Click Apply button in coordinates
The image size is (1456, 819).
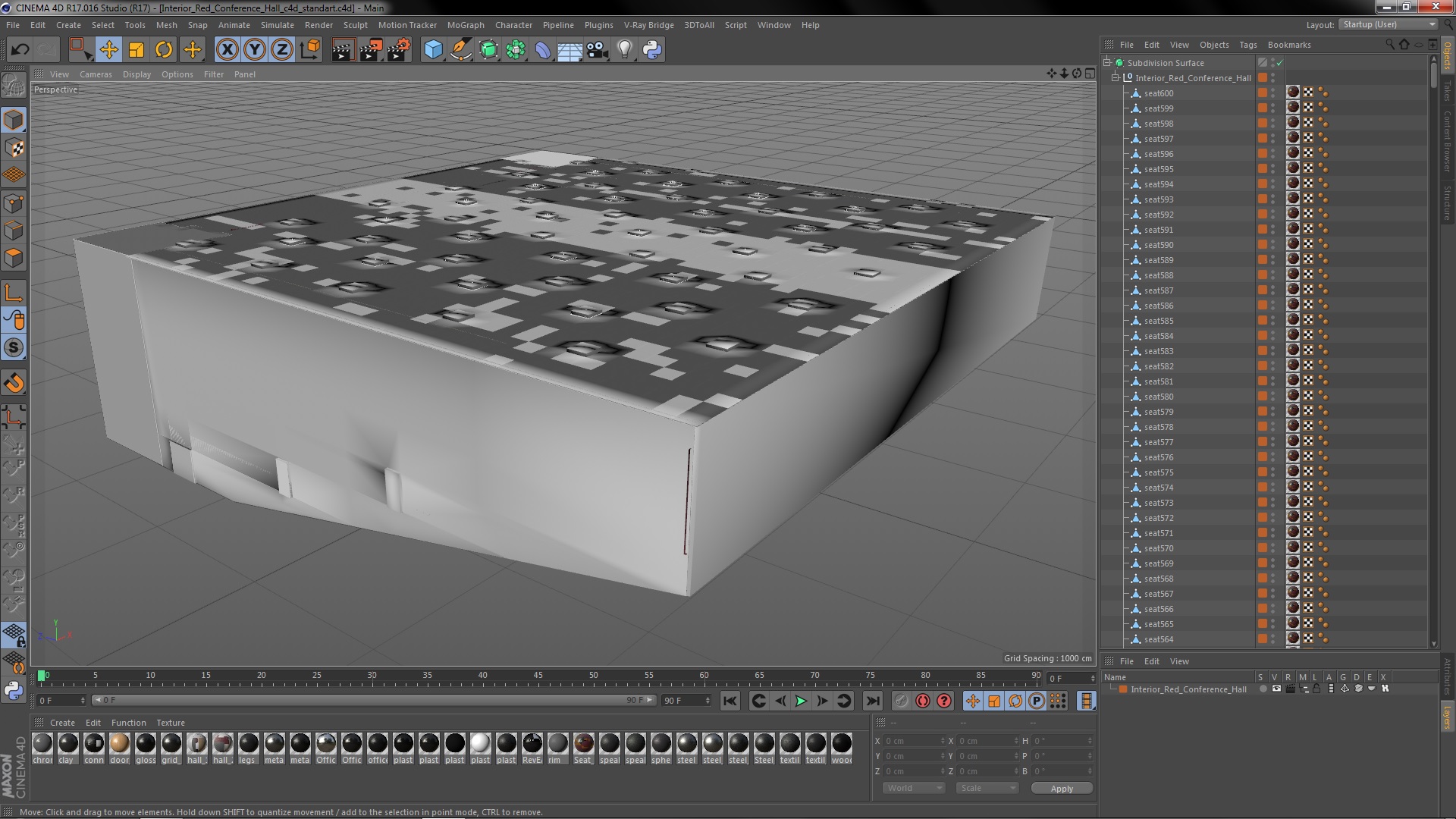1063,788
